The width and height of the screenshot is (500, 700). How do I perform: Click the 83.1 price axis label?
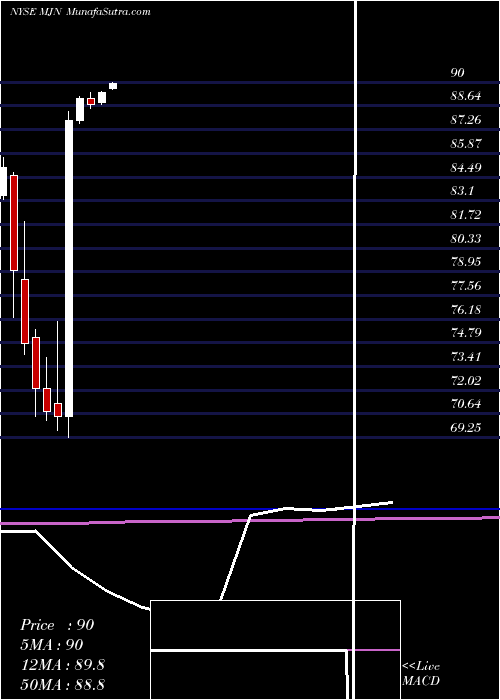(x=462, y=191)
